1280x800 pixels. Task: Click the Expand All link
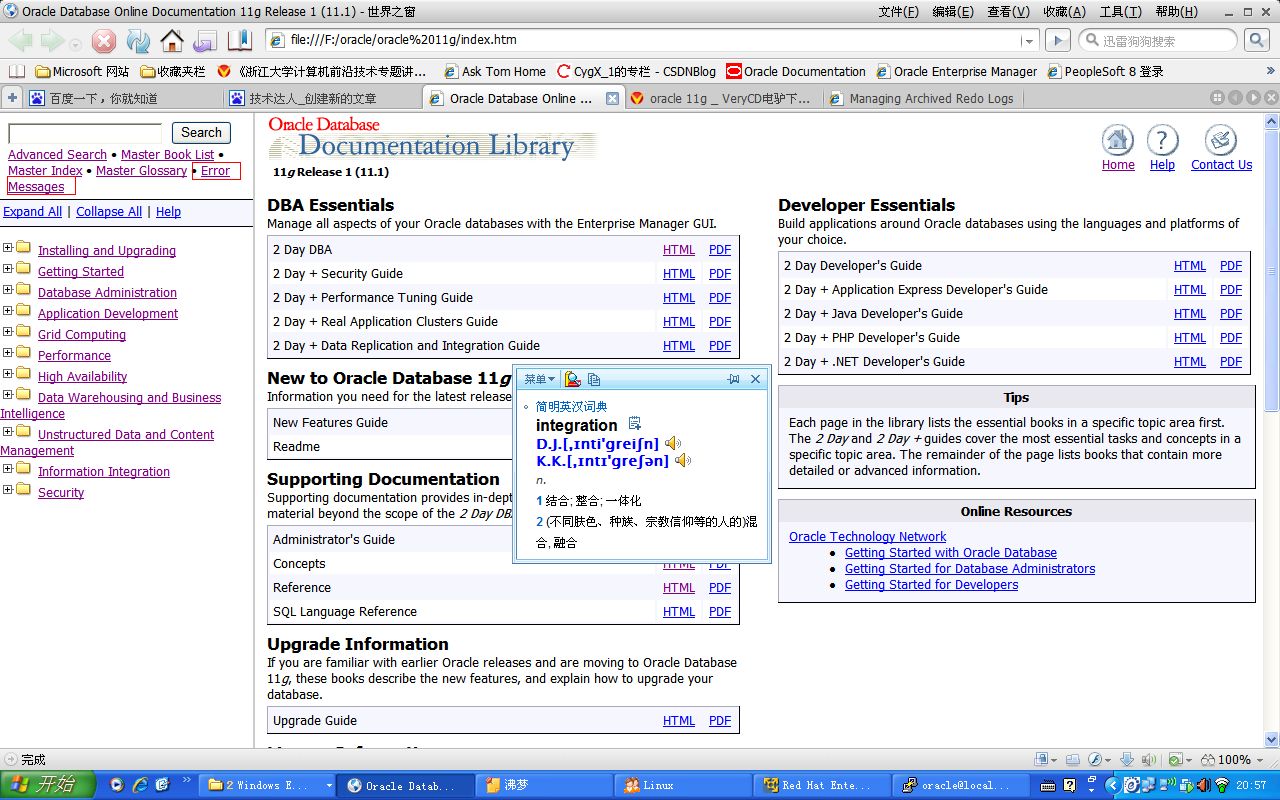[x=32, y=212]
